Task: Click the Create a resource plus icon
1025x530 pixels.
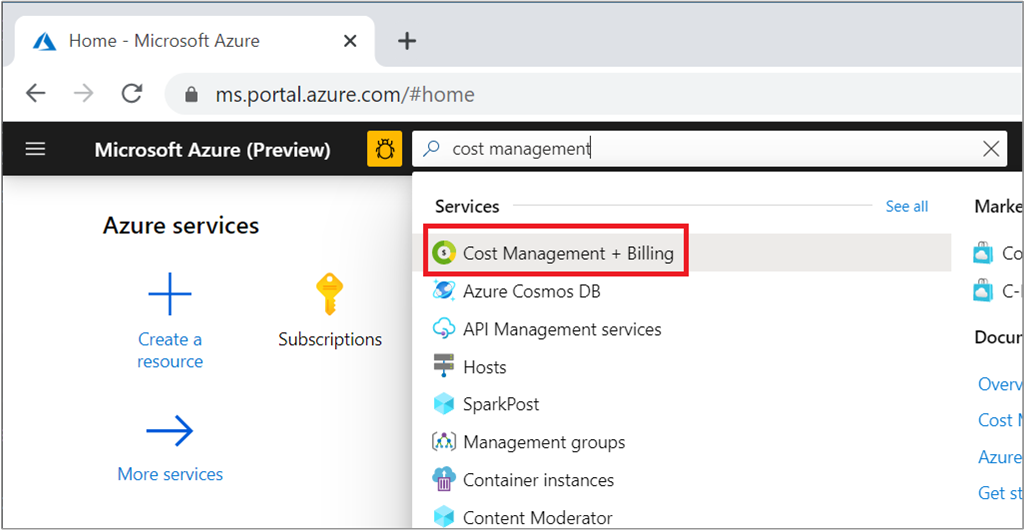Action: (170, 294)
